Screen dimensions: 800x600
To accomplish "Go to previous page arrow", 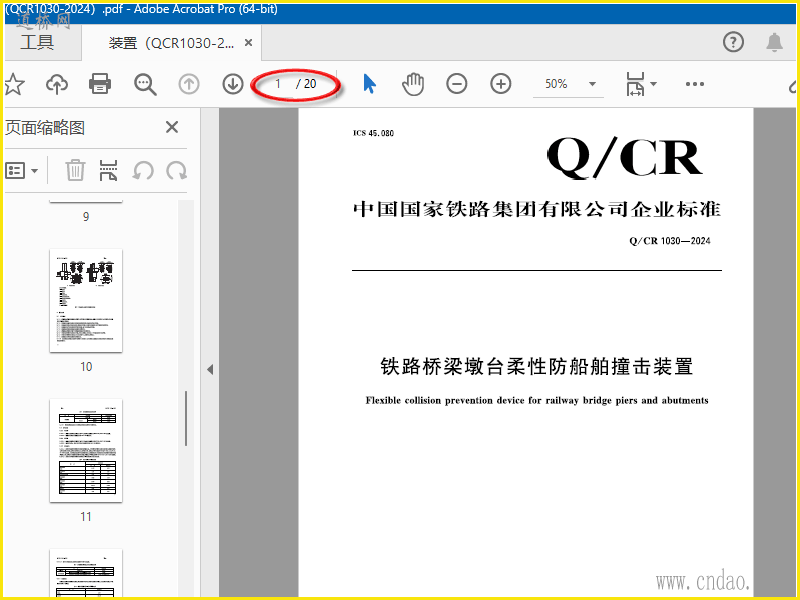I will (189, 84).
